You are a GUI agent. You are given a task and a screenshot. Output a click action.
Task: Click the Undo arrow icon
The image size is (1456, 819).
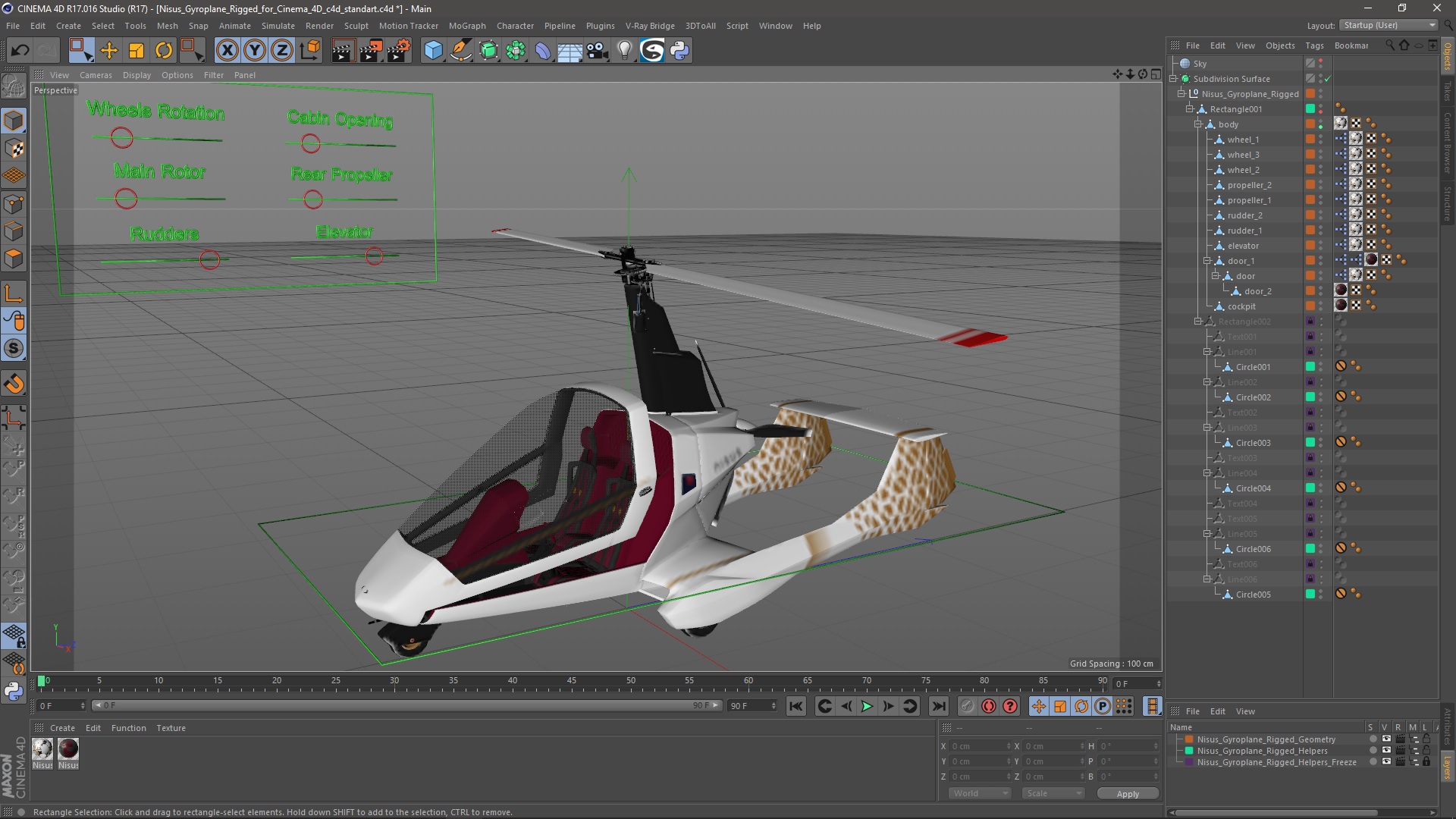[x=20, y=51]
